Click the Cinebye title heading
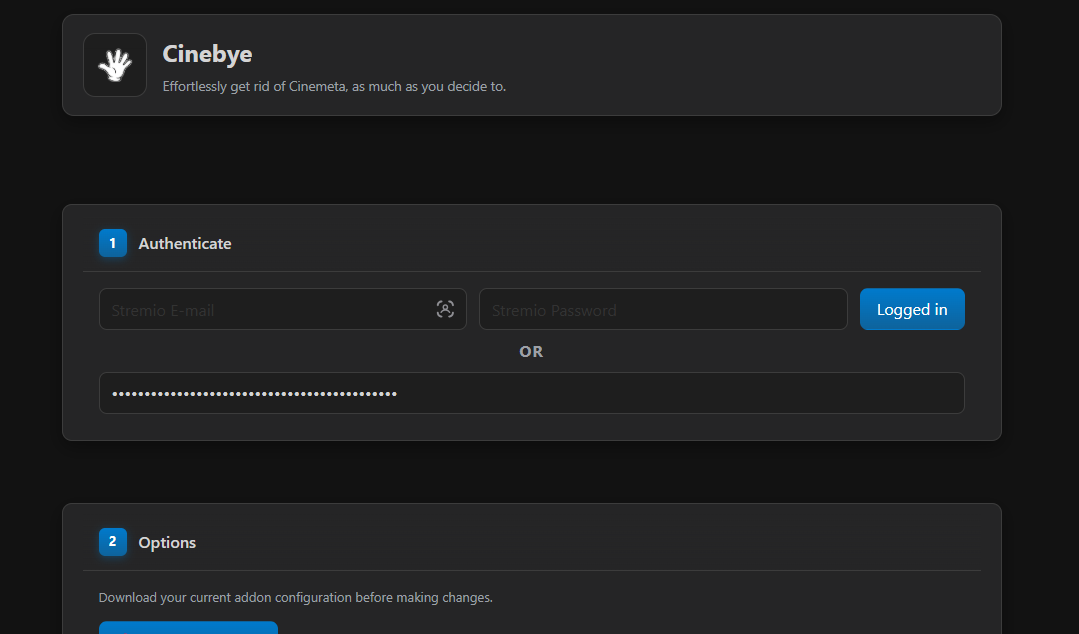The width and height of the screenshot is (1079, 634). 207,54
